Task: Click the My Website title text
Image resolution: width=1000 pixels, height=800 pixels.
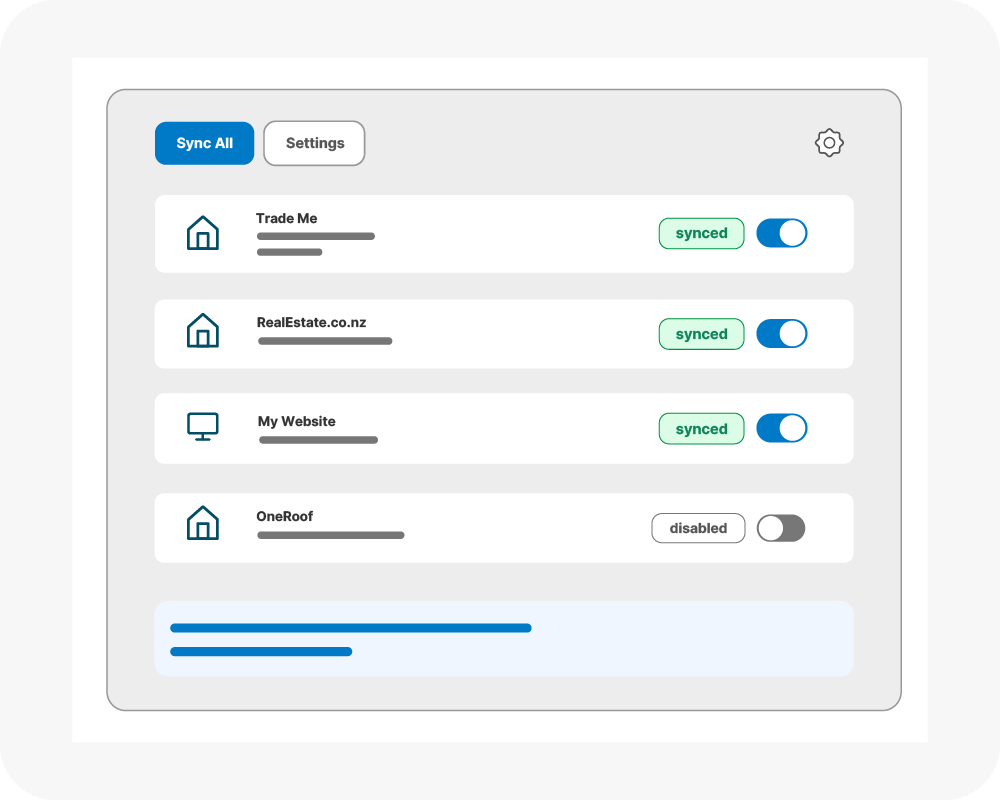Action: point(296,421)
